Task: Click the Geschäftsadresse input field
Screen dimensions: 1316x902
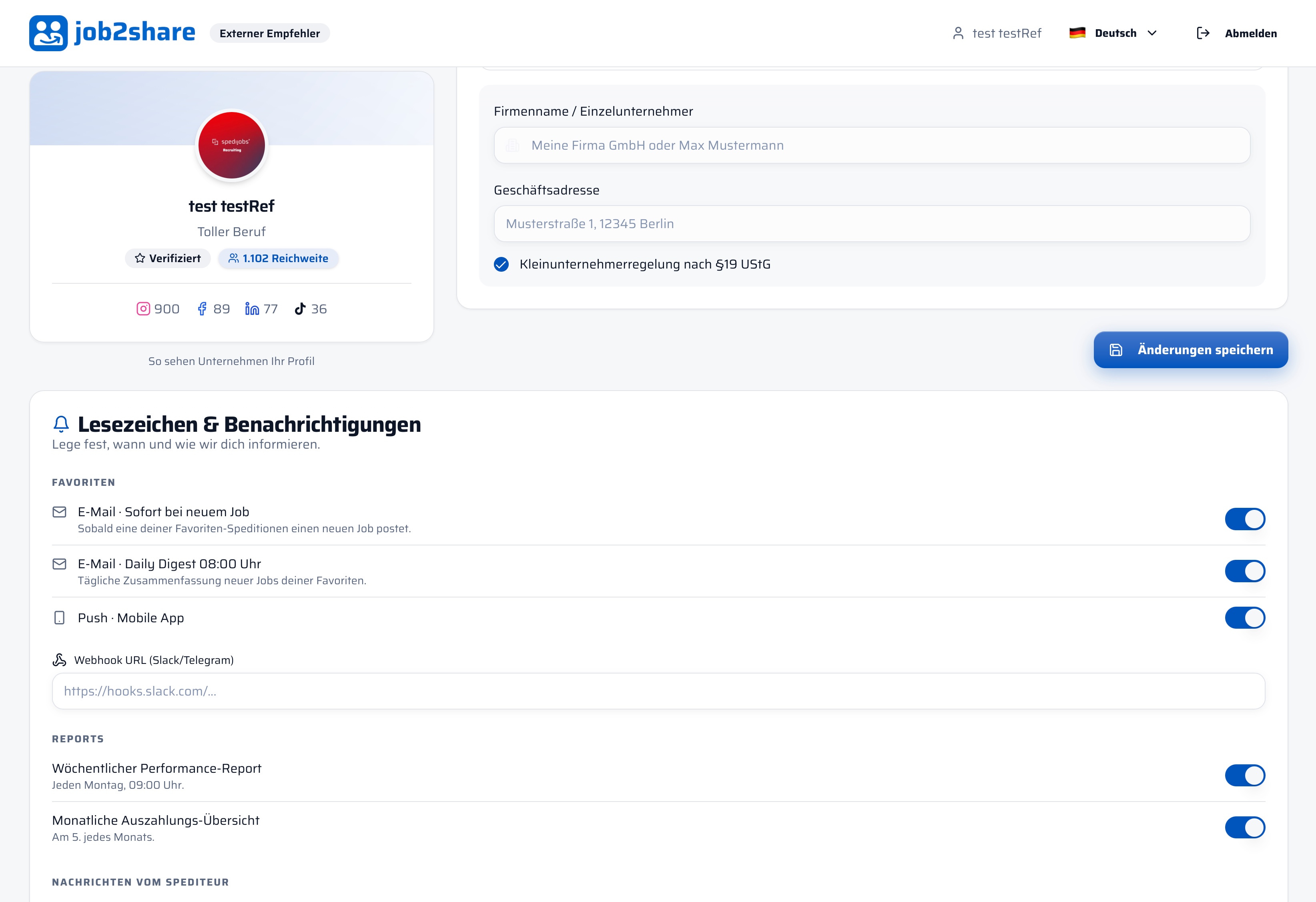Action: (871, 224)
